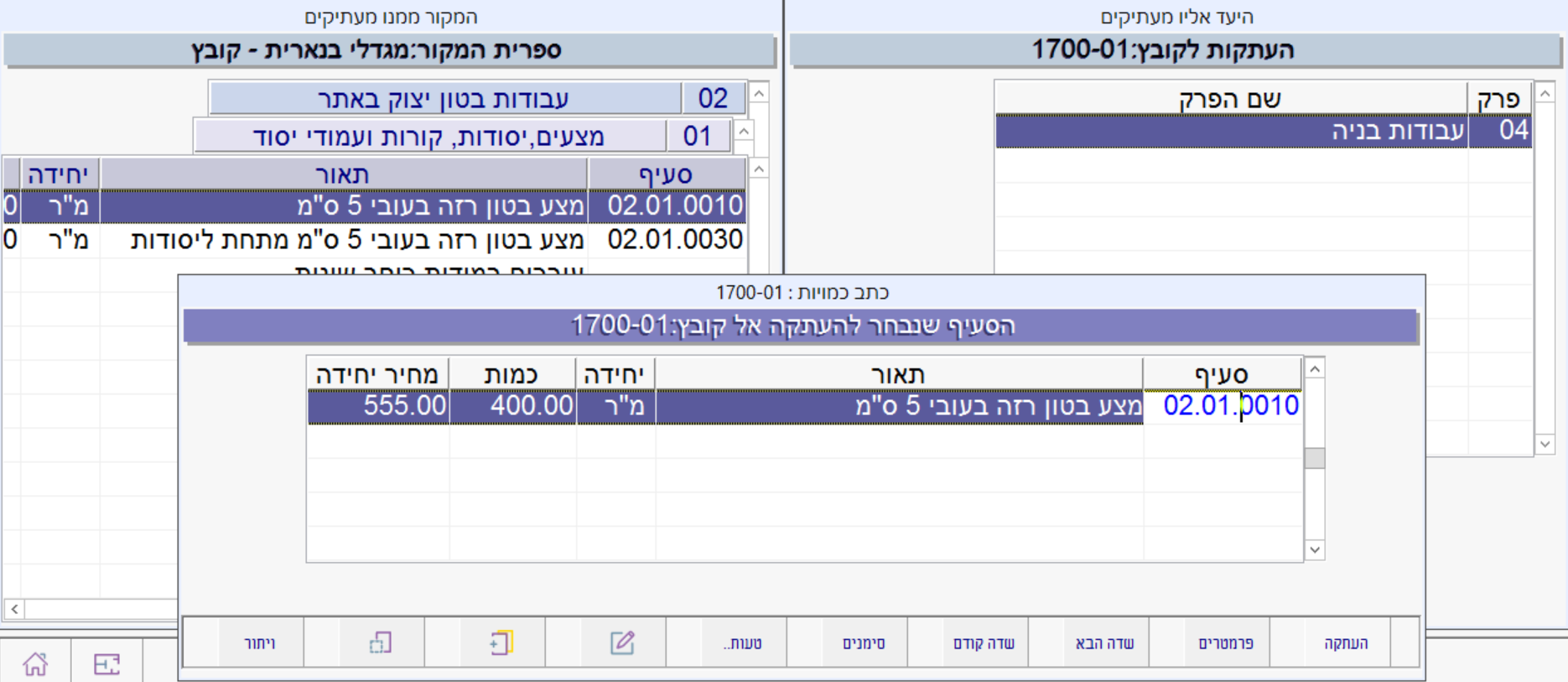1568x682 pixels.
Task: Click the yellow add-copy page icon
Action: (501, 643)
